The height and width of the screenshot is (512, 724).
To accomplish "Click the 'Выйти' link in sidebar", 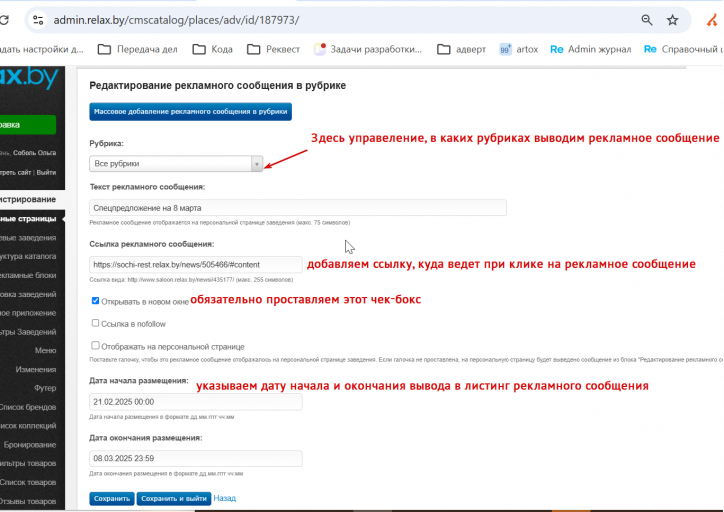I will pos(46,173).
